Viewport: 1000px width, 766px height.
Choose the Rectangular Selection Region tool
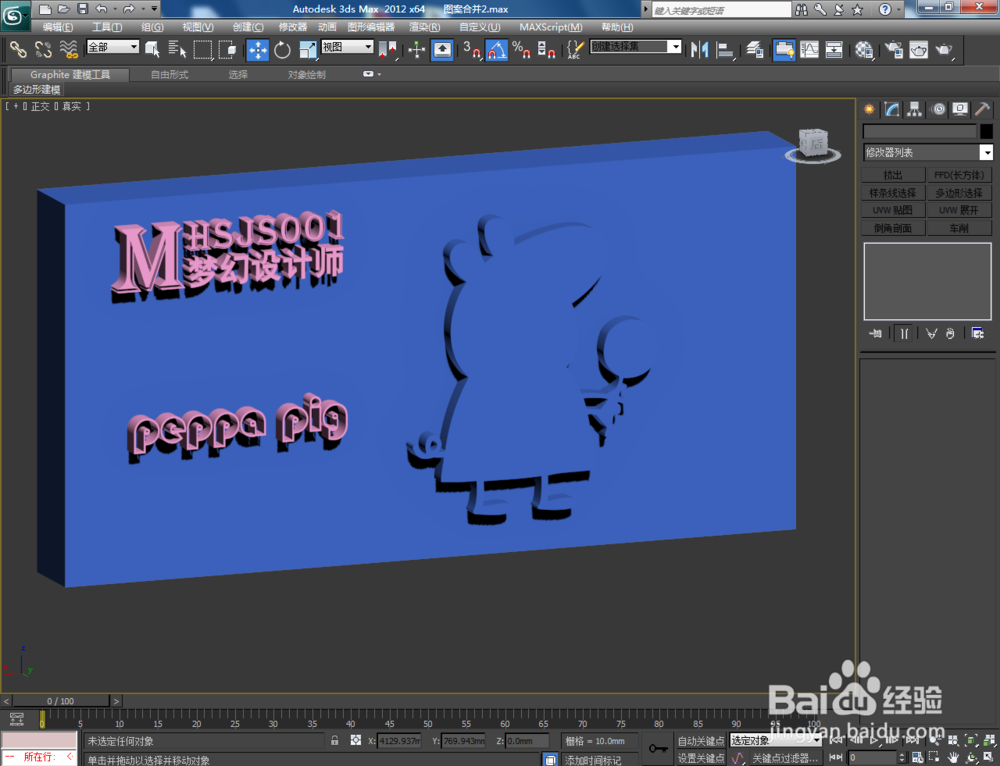coord(203,49)
